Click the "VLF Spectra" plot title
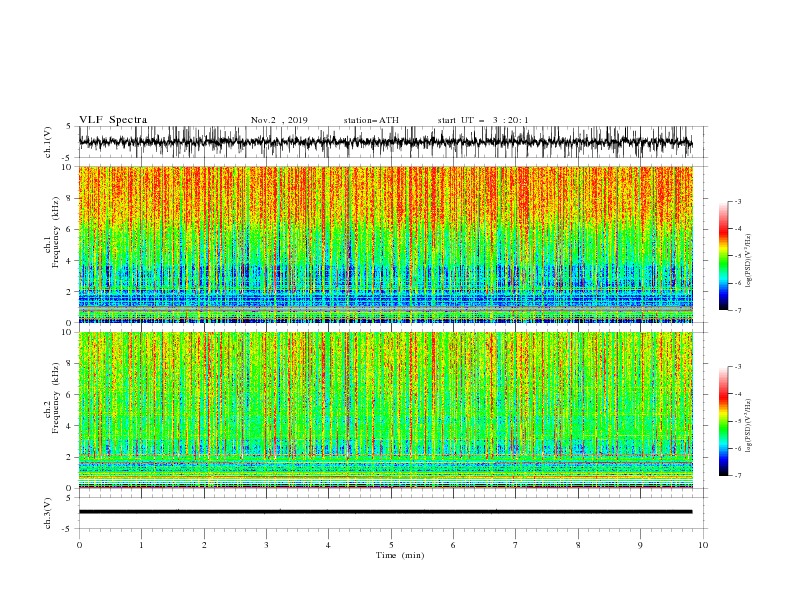The width and height of the screenshot is (792, 612). coord(113,120)
